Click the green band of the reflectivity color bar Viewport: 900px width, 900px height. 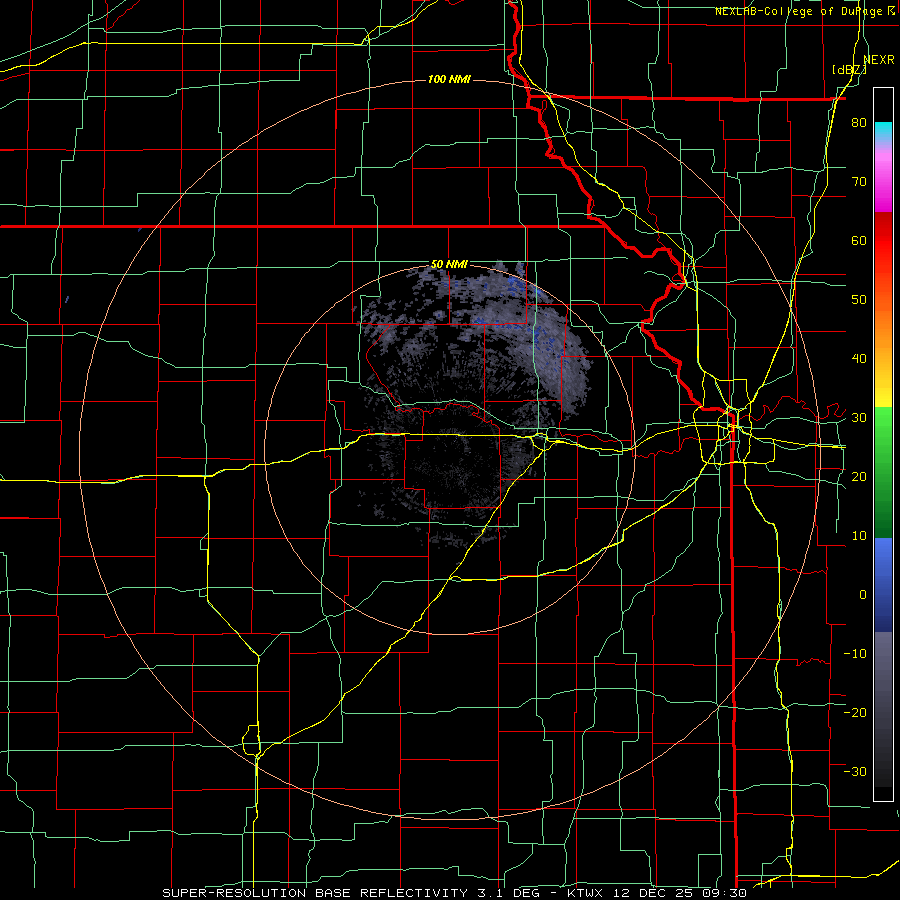[883, 473]
